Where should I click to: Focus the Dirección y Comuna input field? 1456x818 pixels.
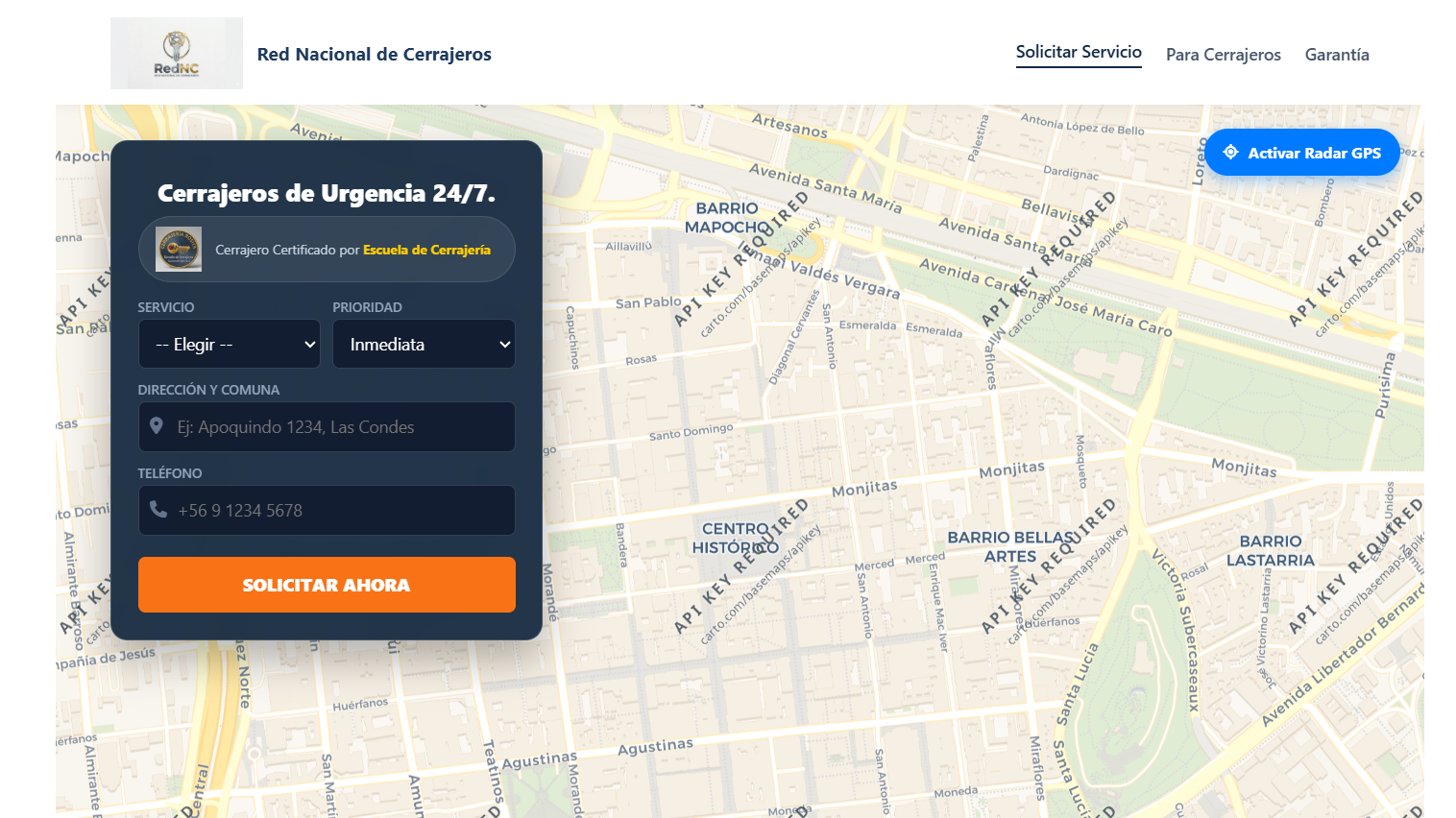coord(327,427)
